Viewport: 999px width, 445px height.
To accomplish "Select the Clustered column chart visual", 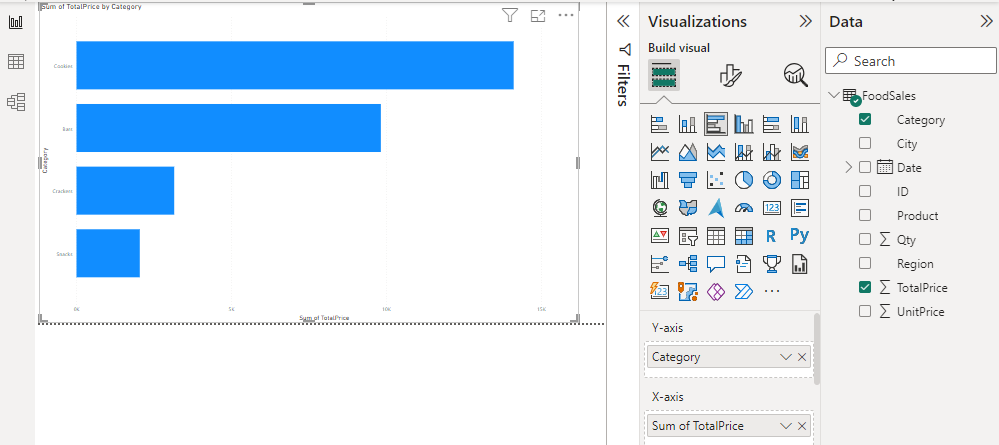I will (744, 124).
